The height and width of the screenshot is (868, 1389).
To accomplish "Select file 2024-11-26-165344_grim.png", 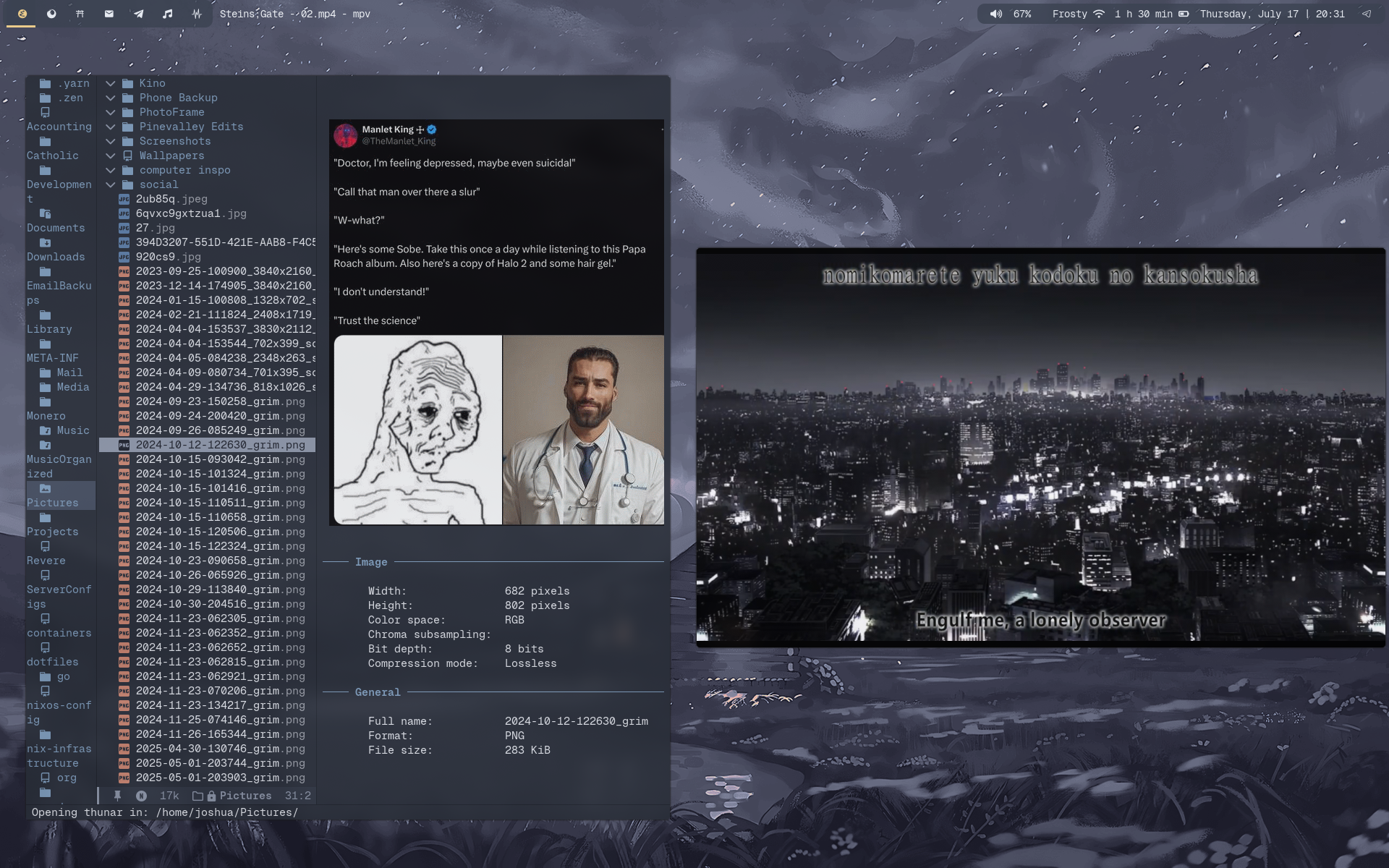I will tap(221, 734).
